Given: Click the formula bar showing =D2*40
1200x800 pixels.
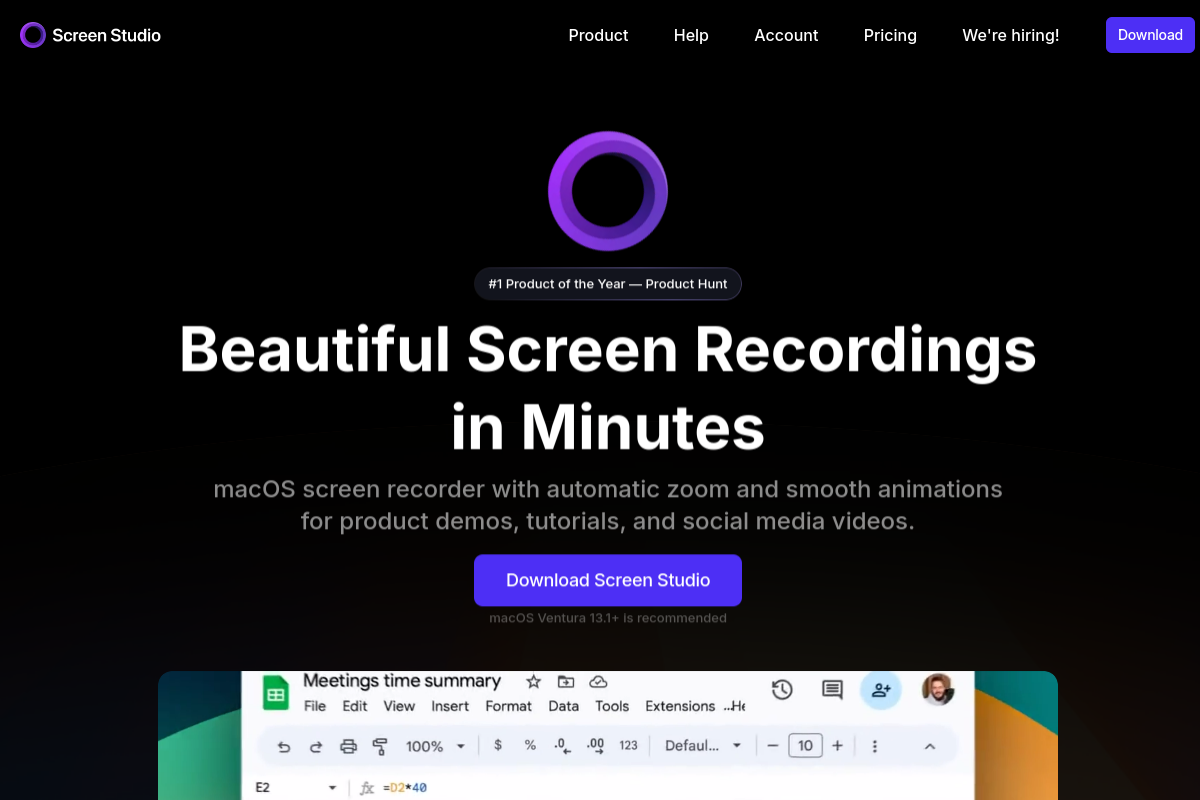Looking at the screenshot, I should [x=405, y=788].
